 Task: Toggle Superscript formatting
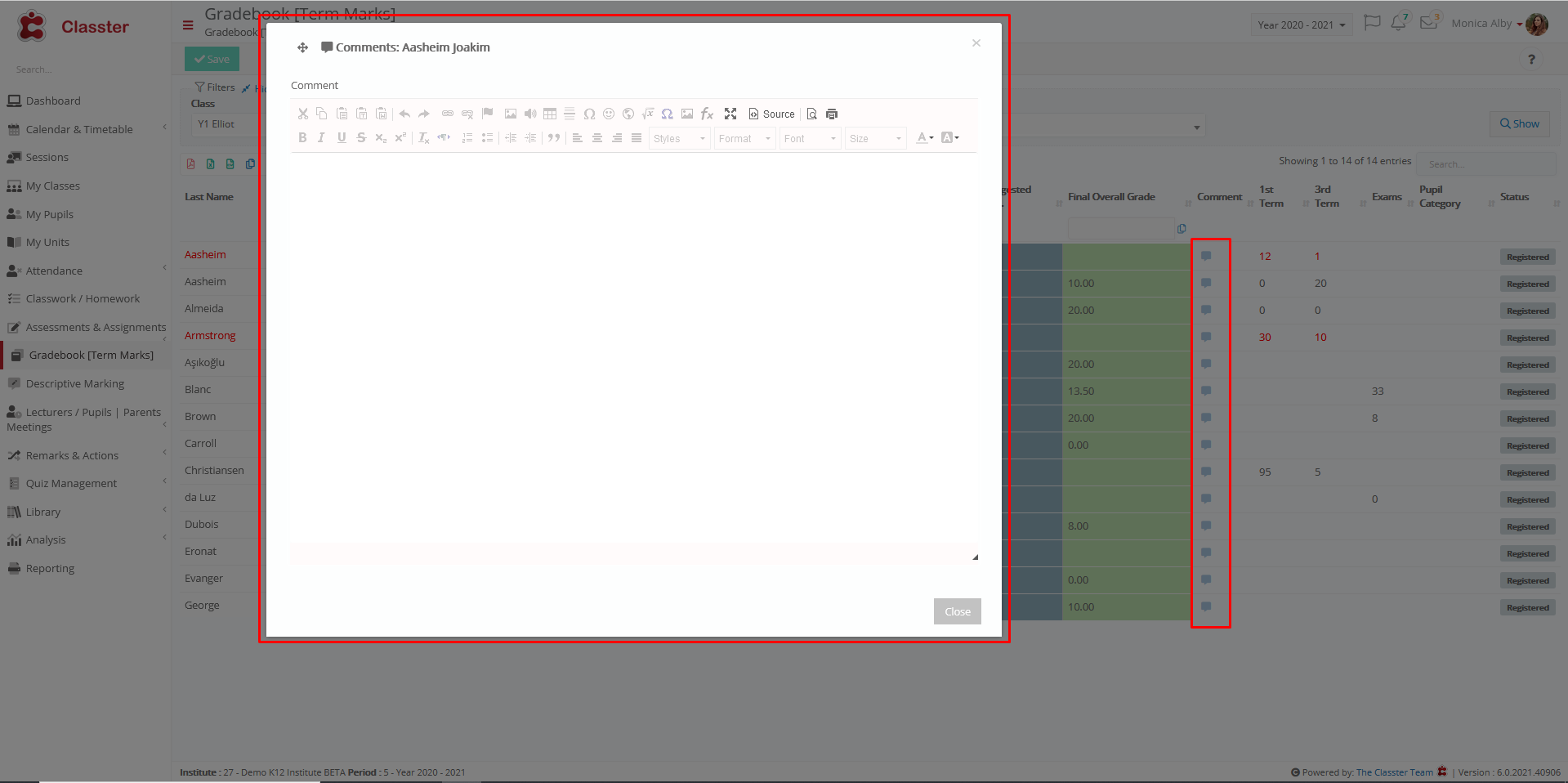pyautogui.click(x=400, y=138)
